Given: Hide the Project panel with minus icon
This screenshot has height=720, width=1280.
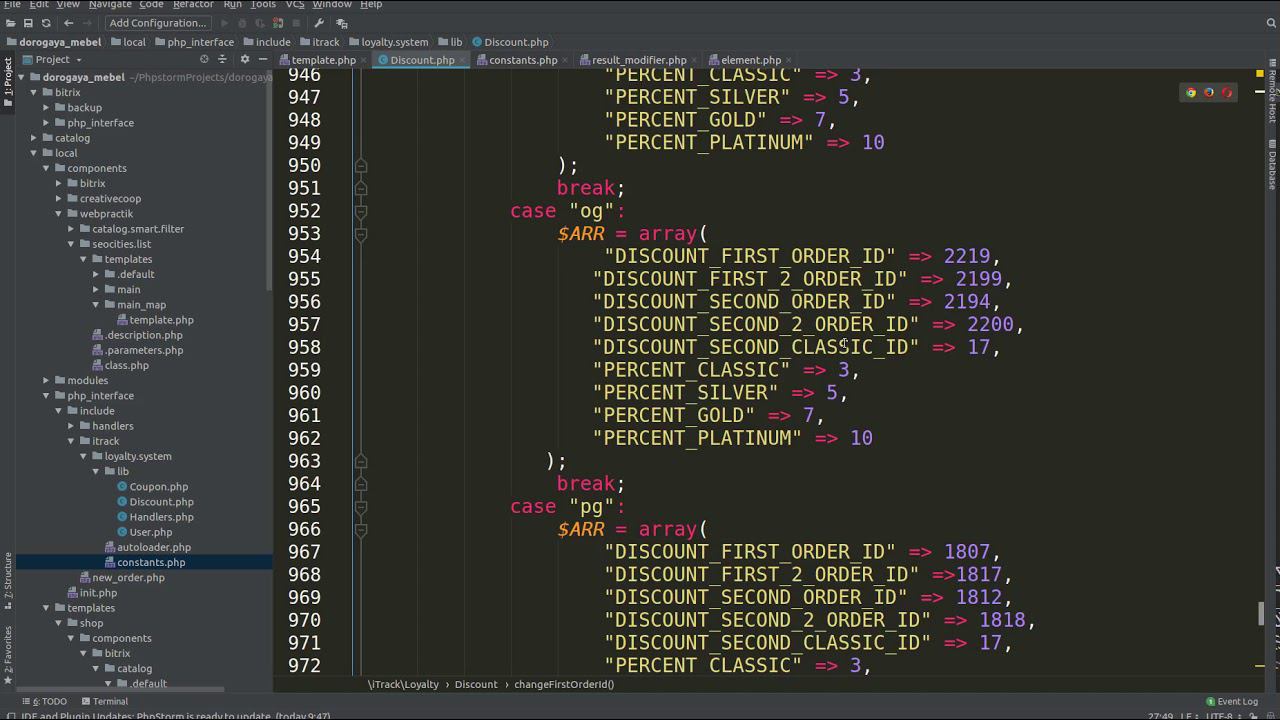Looking at the screenshot, I should [x=262, y=59].
